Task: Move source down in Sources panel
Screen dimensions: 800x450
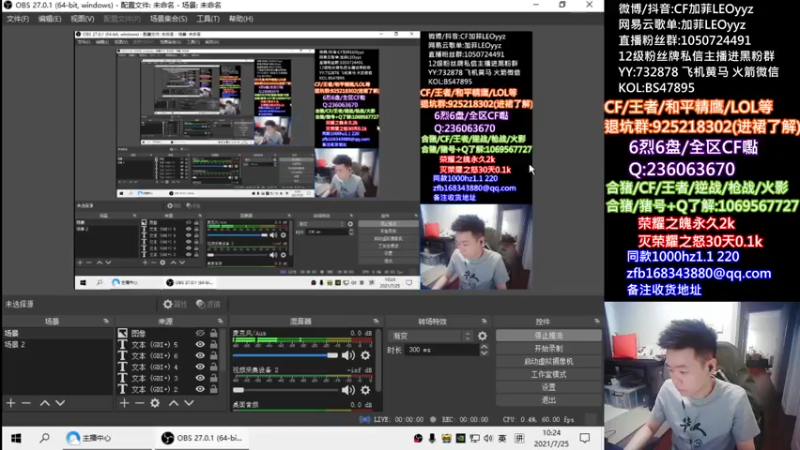Action: (189, 403)
